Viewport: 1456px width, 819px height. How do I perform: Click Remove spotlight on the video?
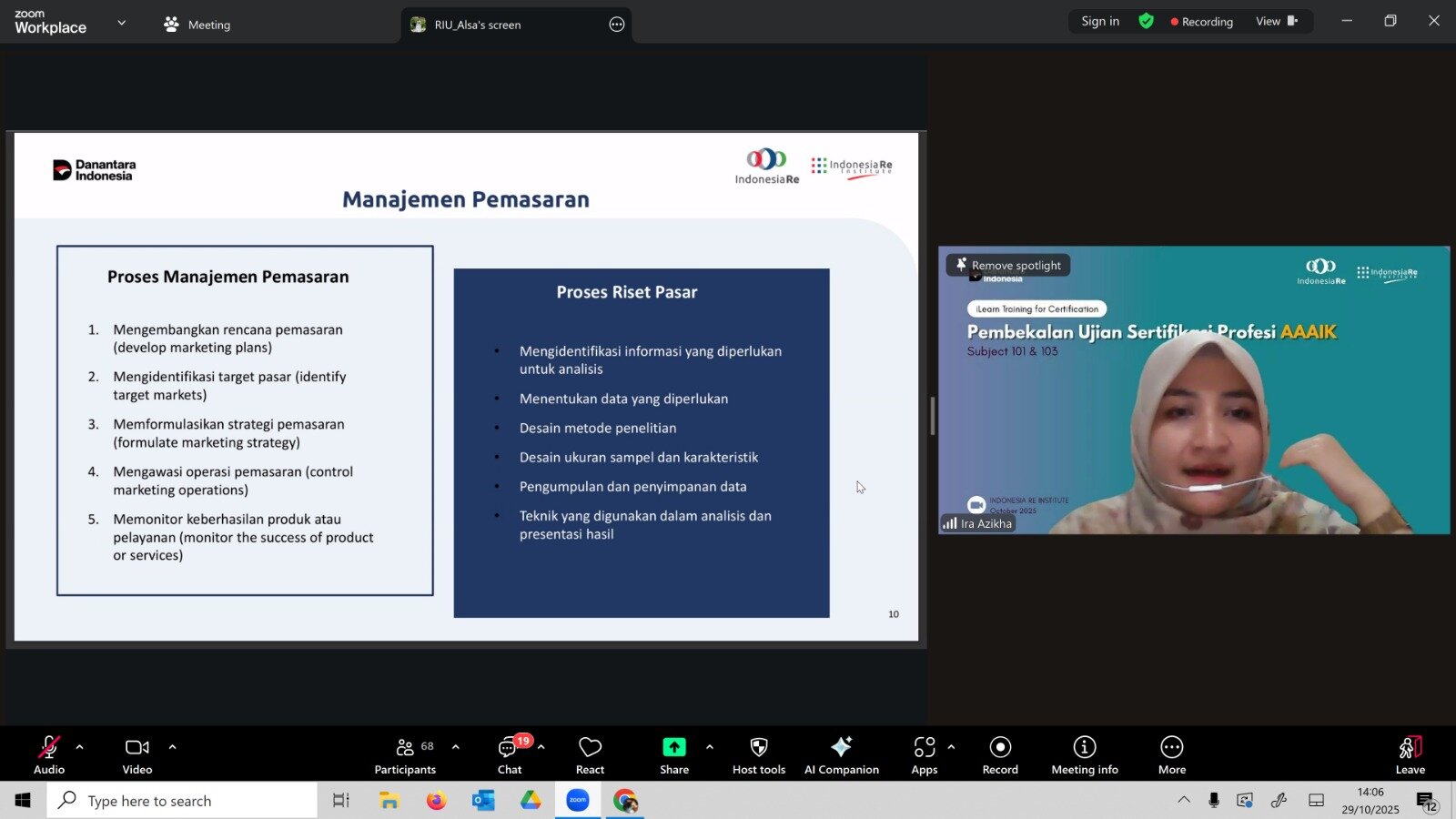1008,265
